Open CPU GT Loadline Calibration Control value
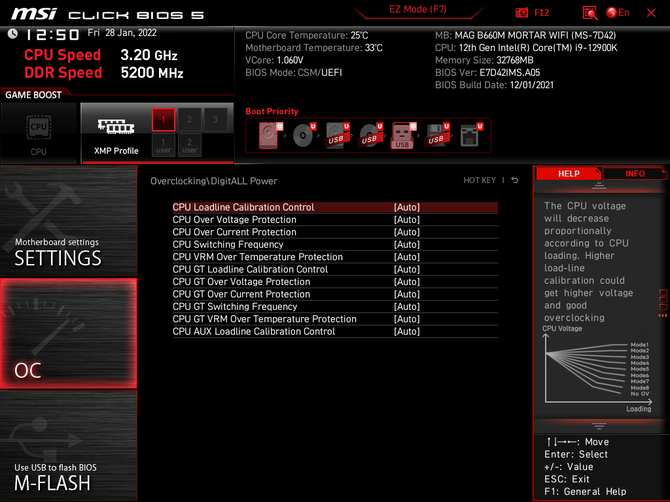 406,269
